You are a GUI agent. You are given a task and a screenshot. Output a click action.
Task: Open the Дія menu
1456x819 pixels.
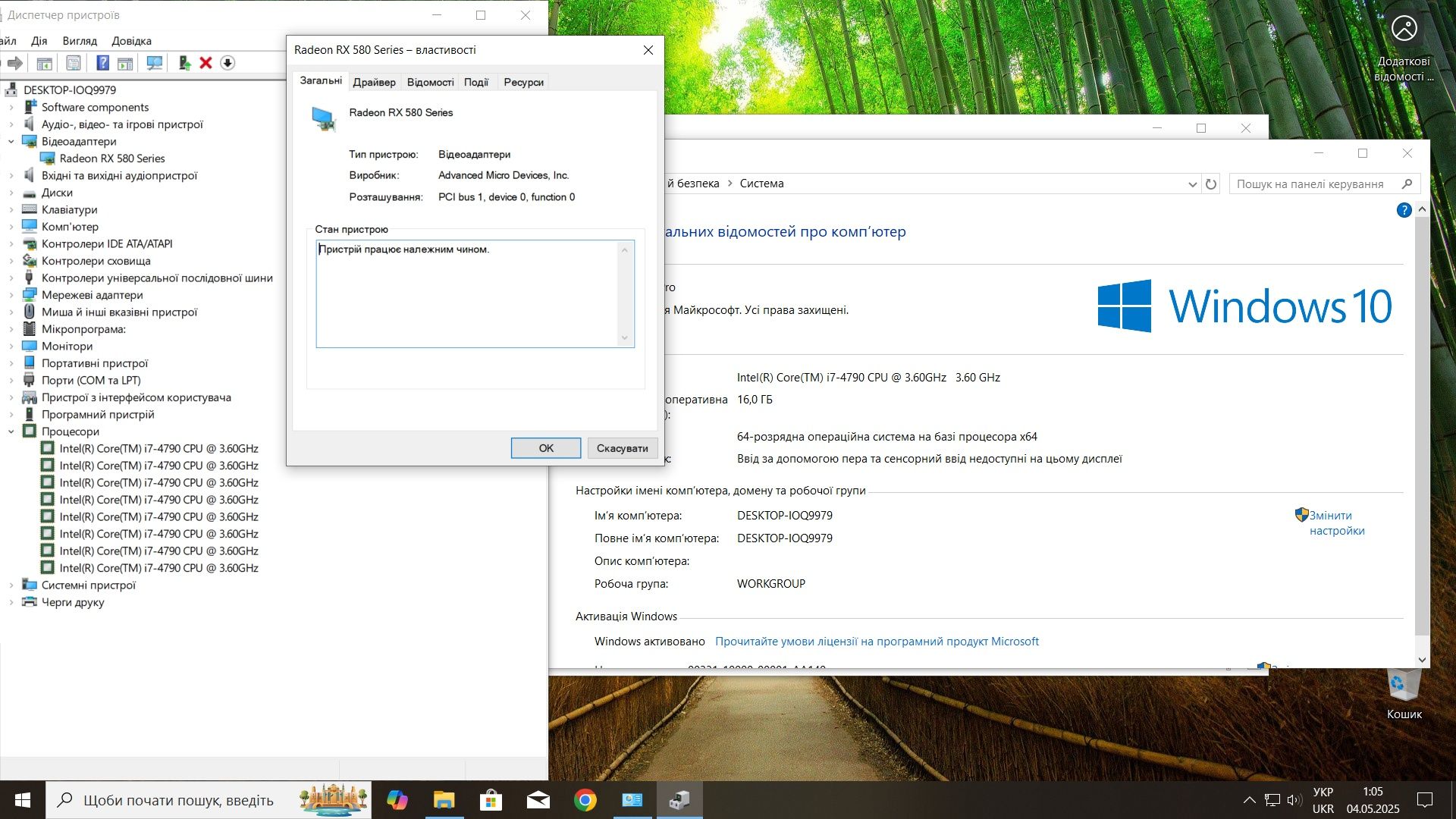tap(39, 41)
